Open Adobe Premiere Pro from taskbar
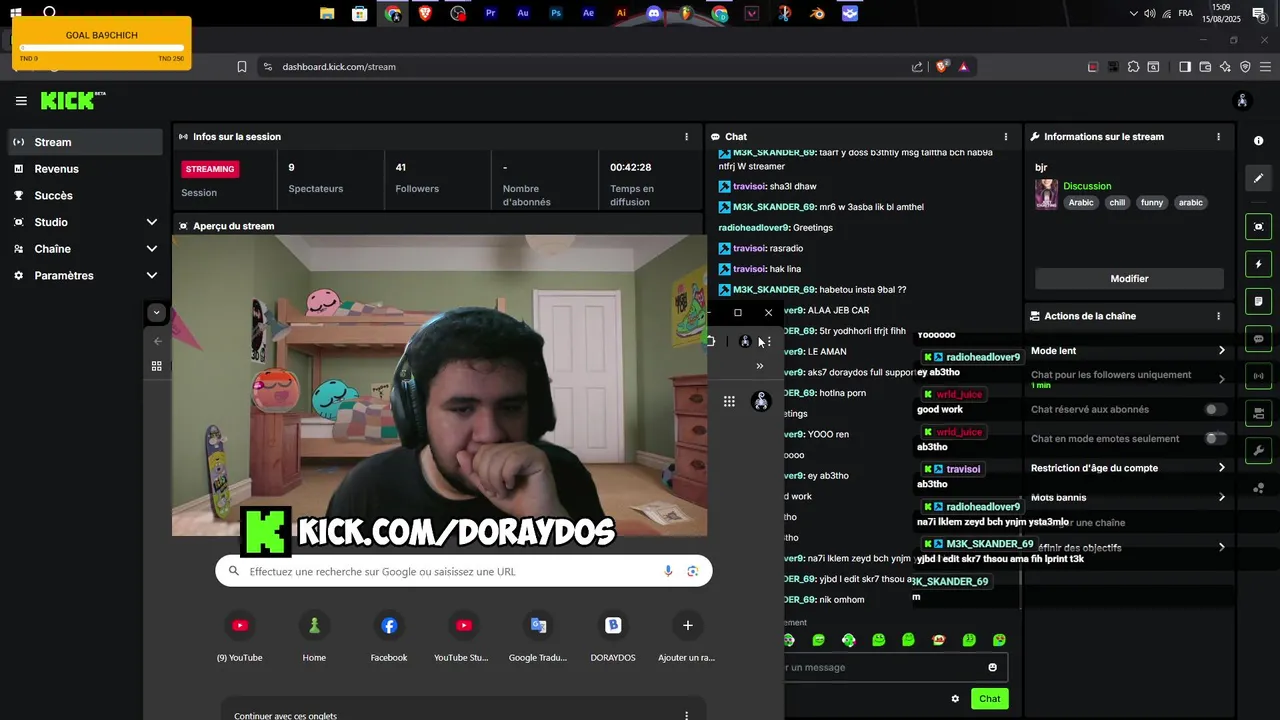The width and height of the screenshot is (1280, 720). click(x=490, y=14)
